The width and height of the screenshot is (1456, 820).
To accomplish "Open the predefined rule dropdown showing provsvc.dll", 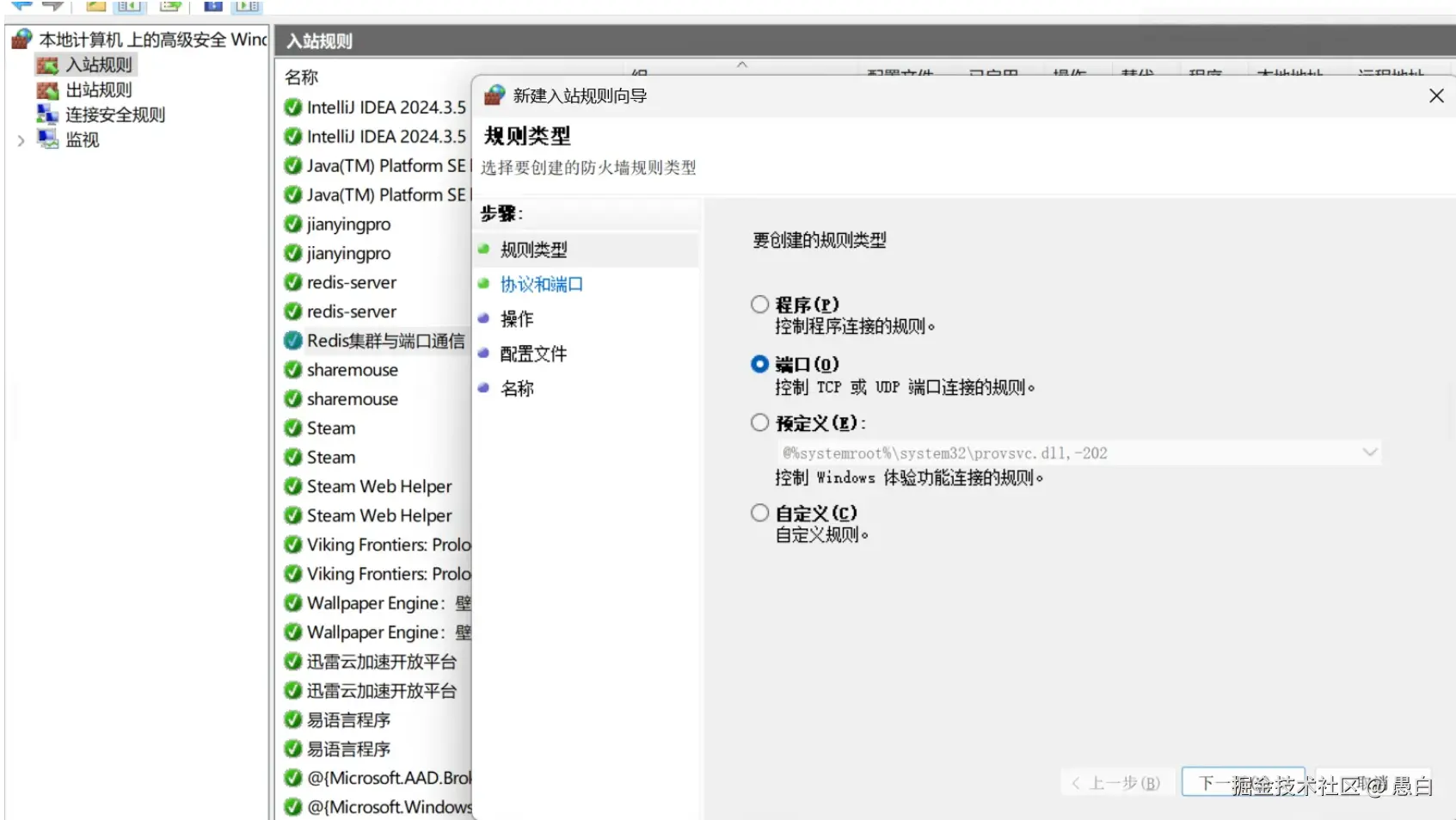I will click(x=1079, y=453).
